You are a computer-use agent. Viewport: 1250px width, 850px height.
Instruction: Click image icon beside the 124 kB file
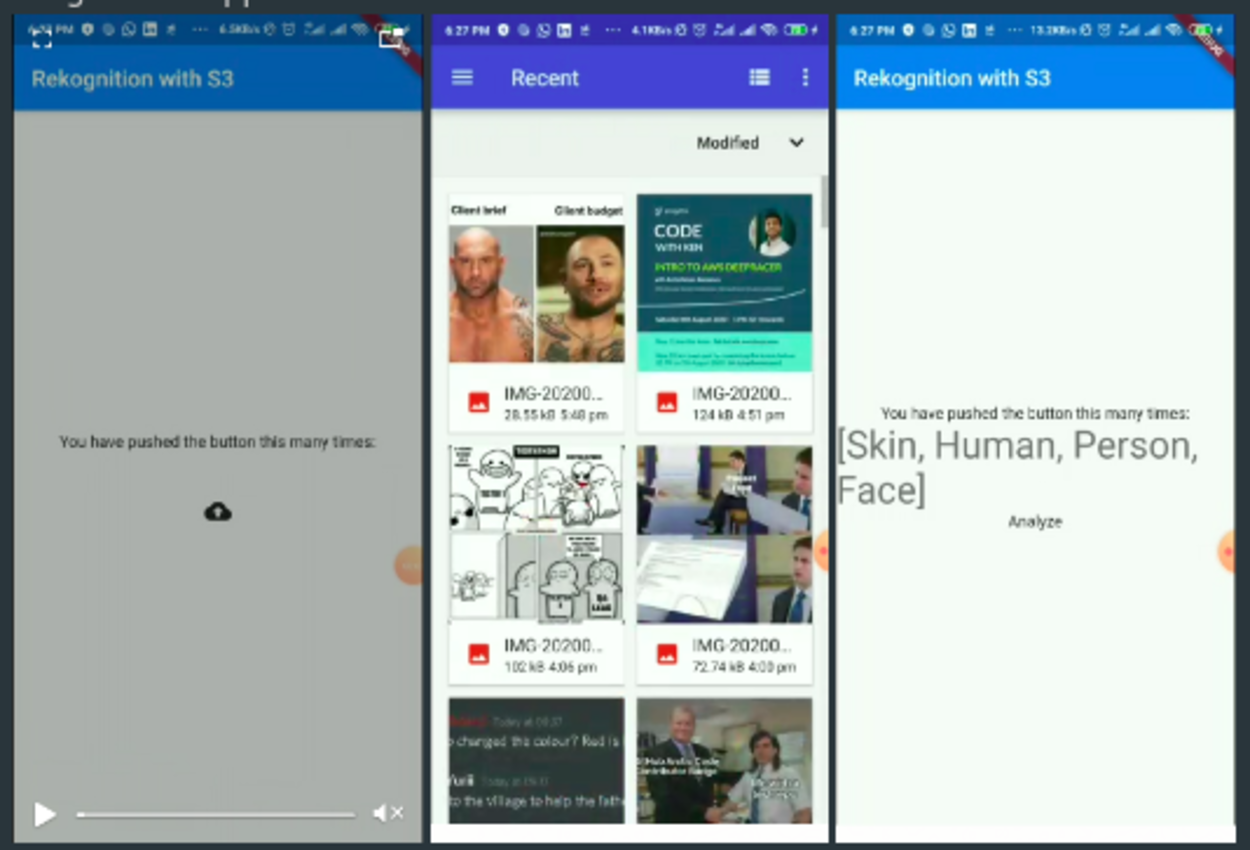pyautogui.click(x=667, y=403)
